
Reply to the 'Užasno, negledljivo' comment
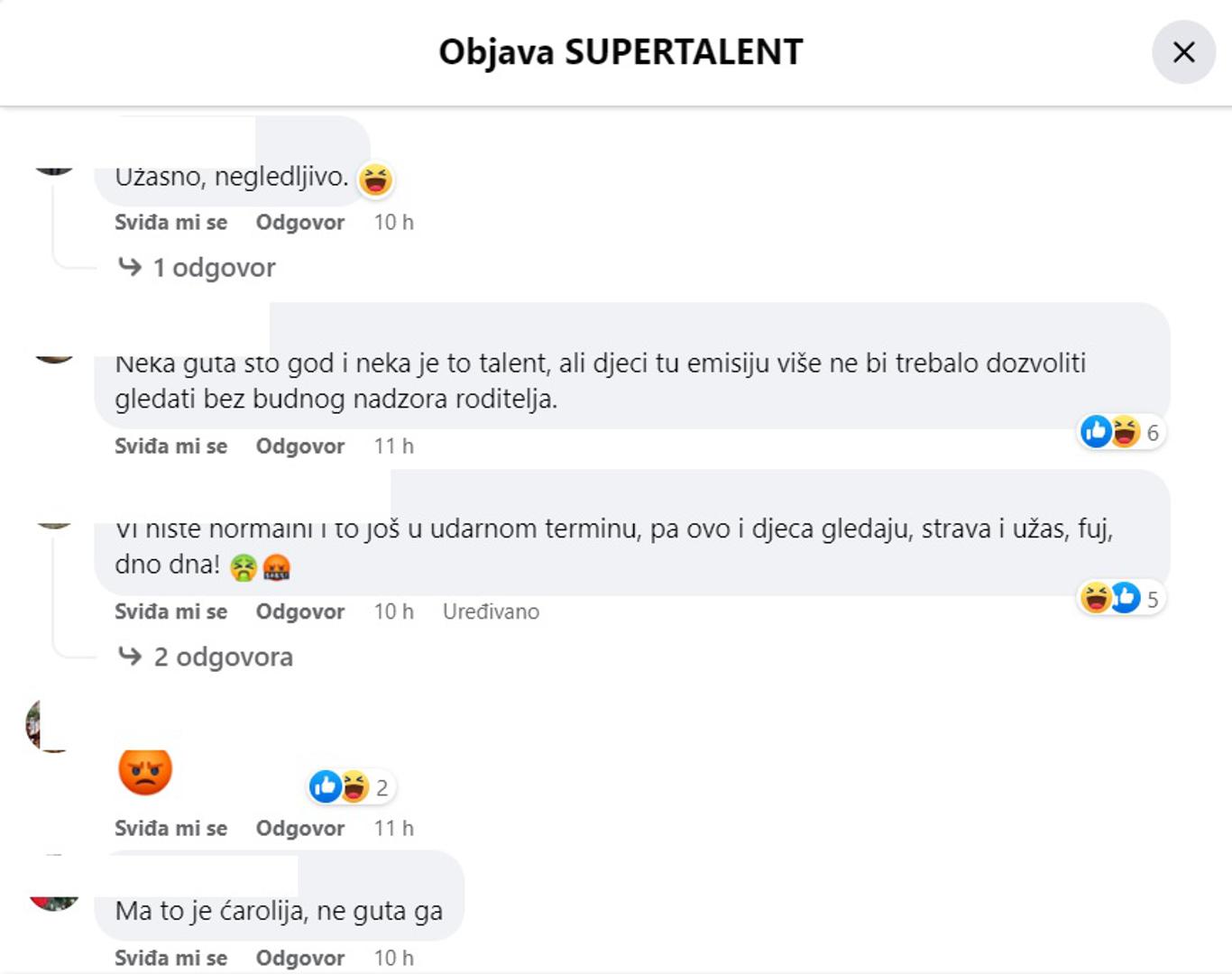(x=299, y=223)
